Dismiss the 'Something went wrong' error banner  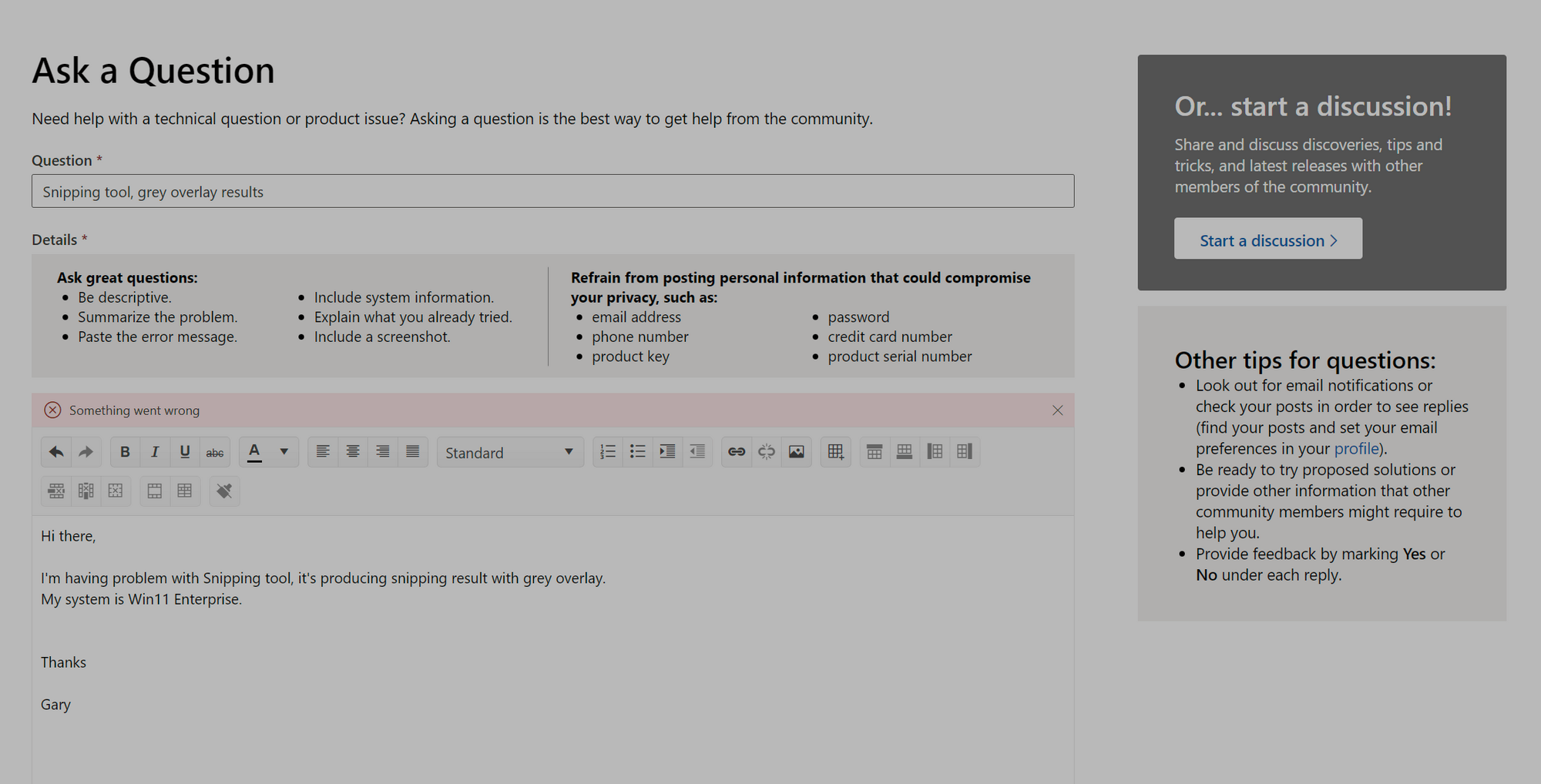1058,410
